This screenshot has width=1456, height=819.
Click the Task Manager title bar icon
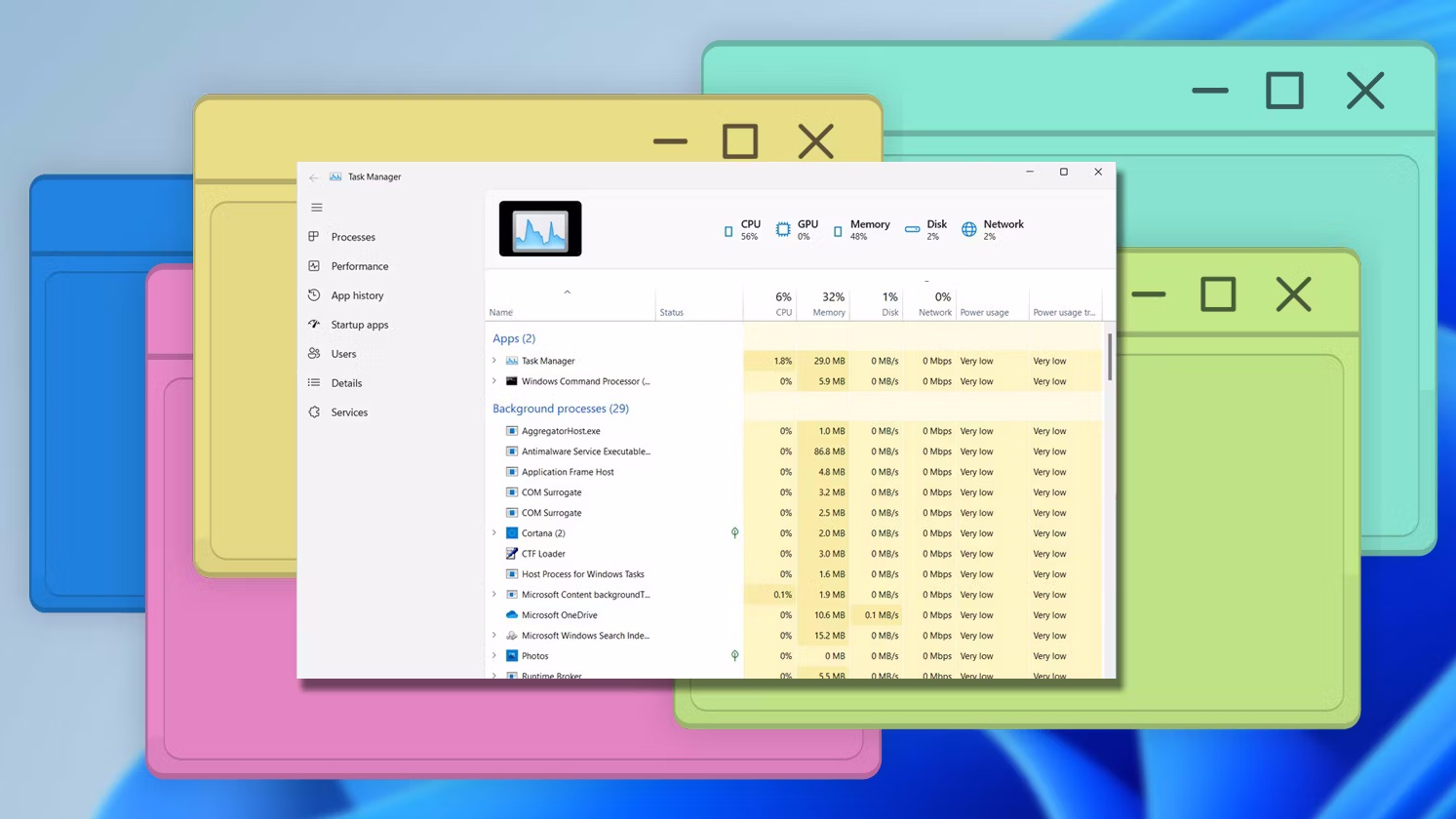point(335,176)
